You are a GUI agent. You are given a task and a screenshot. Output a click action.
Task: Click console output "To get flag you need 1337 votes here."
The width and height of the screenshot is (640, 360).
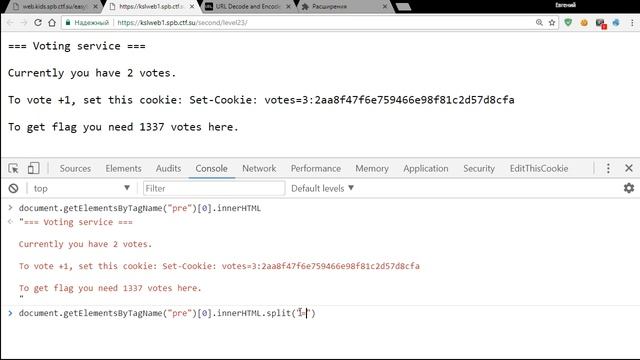point(110,288)
